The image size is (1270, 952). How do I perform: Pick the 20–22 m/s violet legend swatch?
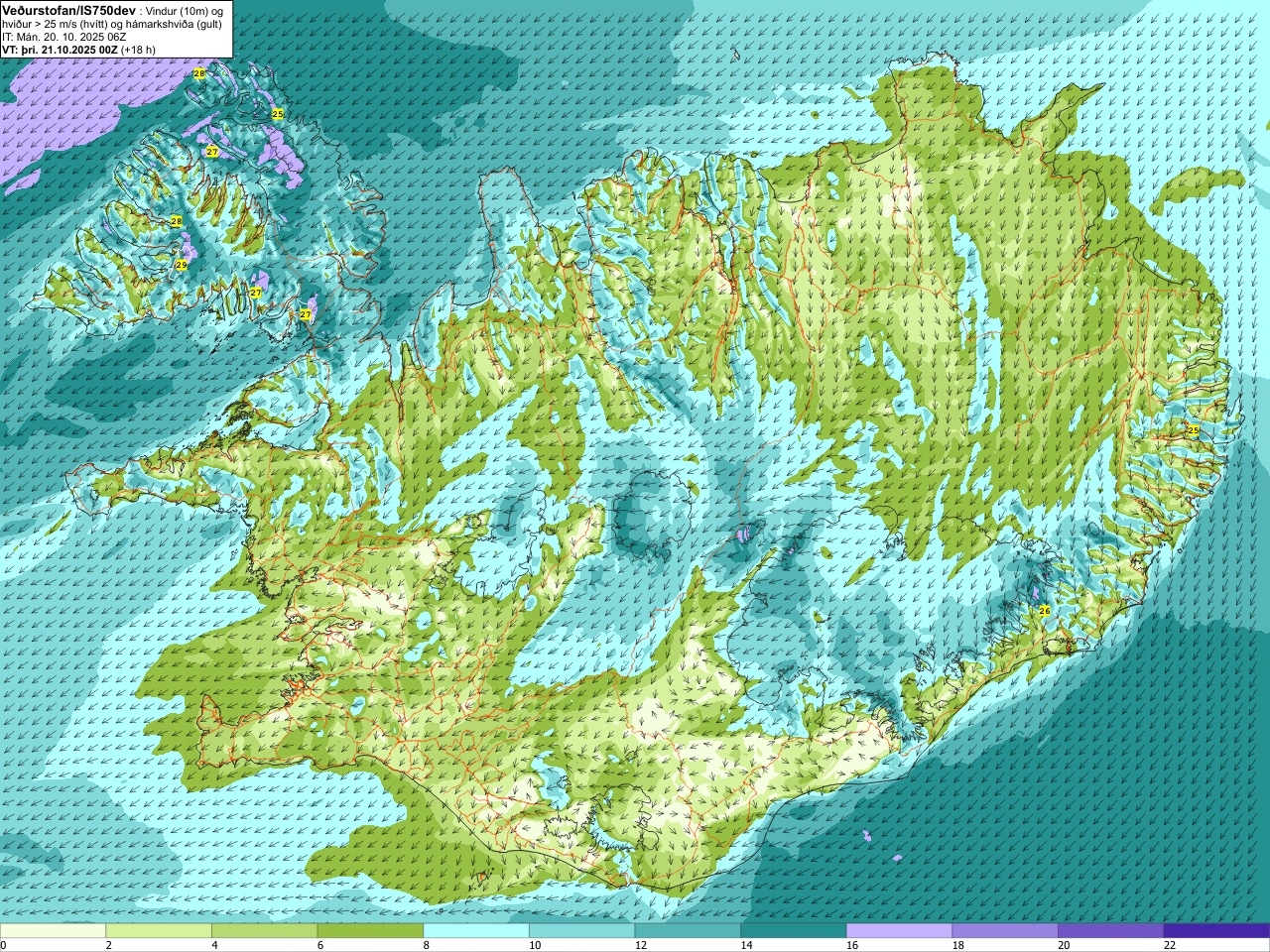coord(1111,931)
